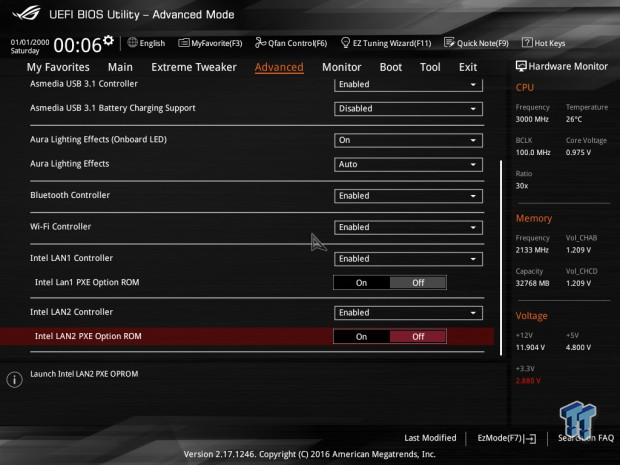This screenshot has height=465, width=620.
Task: Switch to Main tab
Action: click(120, 67)
